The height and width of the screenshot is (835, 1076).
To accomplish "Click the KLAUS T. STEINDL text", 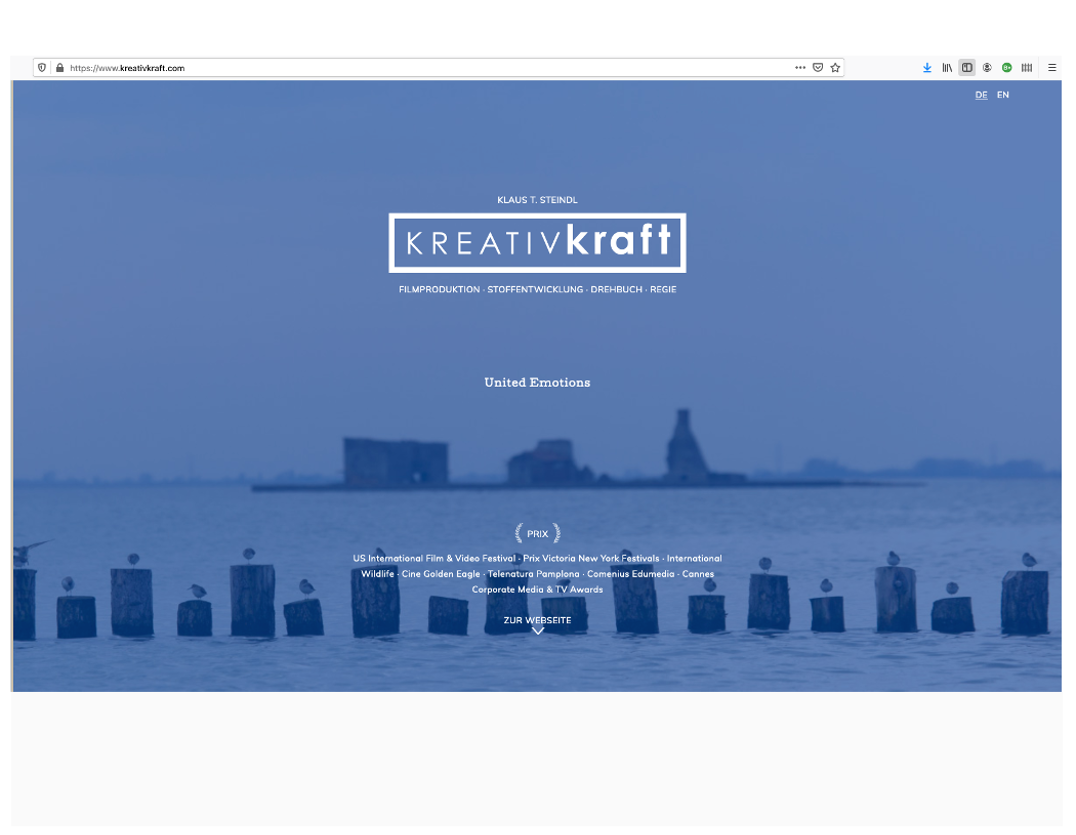I will (537, 200).
